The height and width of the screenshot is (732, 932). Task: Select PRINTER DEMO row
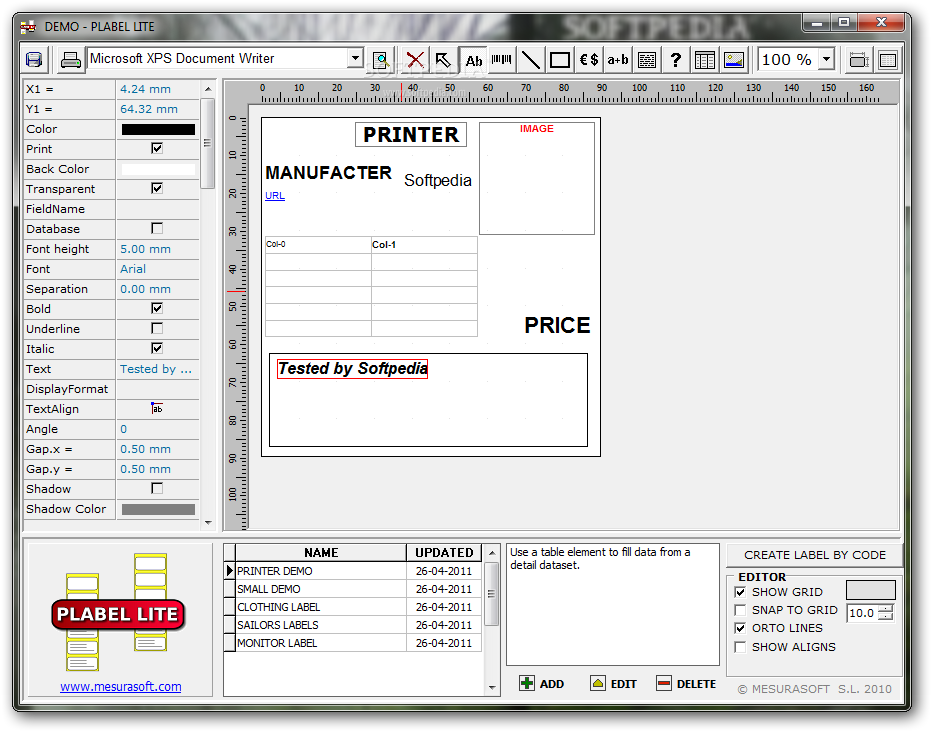pyautogui.click(x=358, y=571)
